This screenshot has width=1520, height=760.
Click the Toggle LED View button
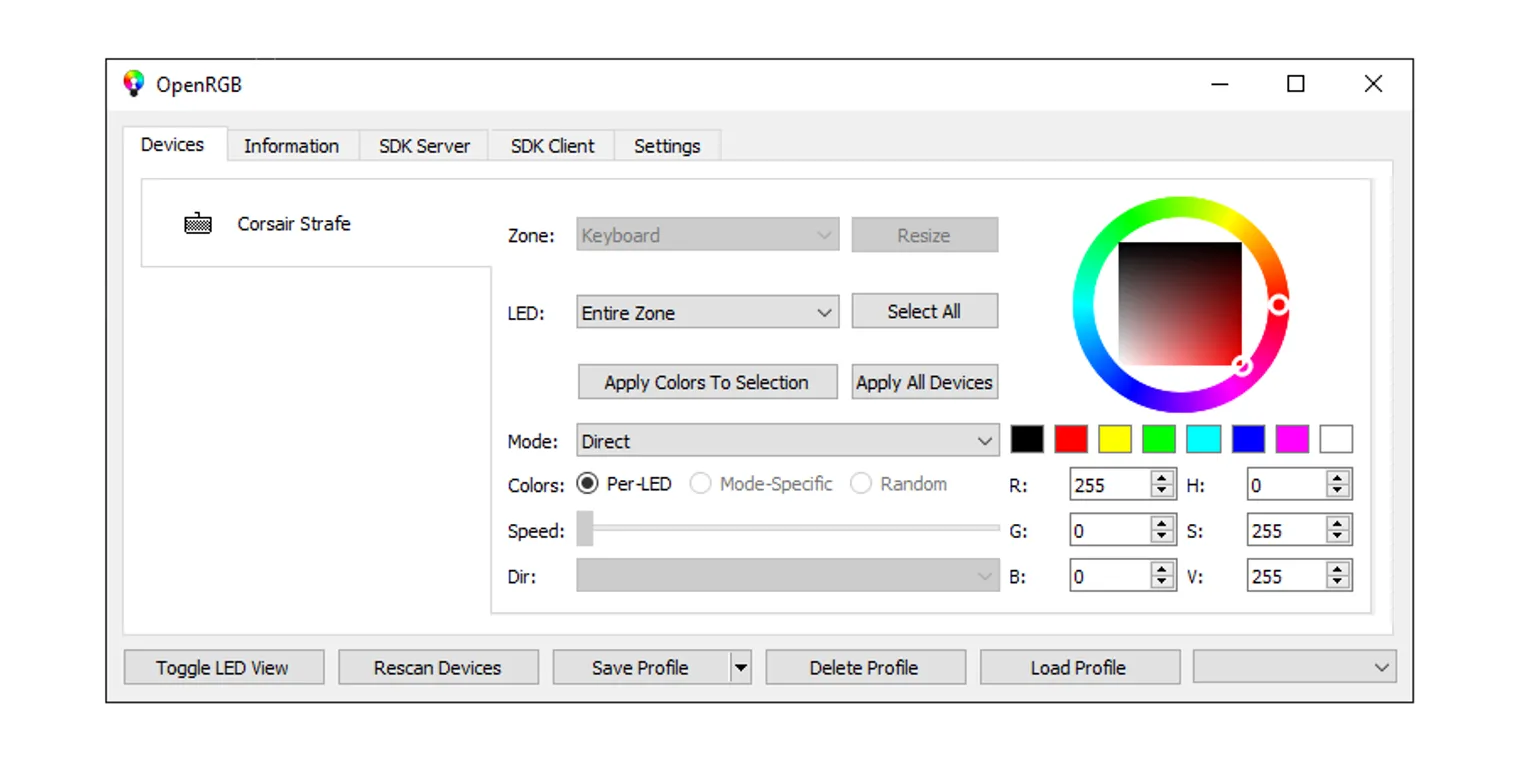click(x=223, y=668)
